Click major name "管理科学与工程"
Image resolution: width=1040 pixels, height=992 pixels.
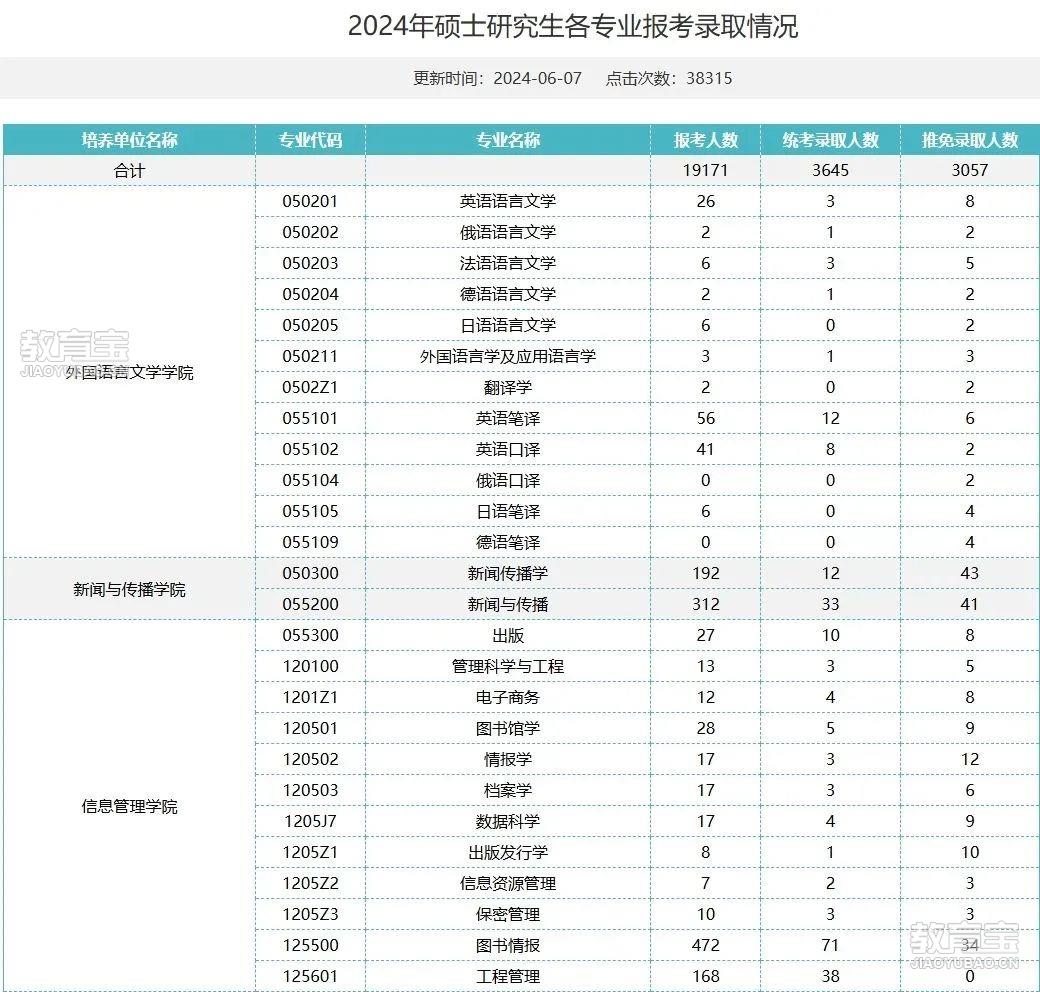pos(508,666)
